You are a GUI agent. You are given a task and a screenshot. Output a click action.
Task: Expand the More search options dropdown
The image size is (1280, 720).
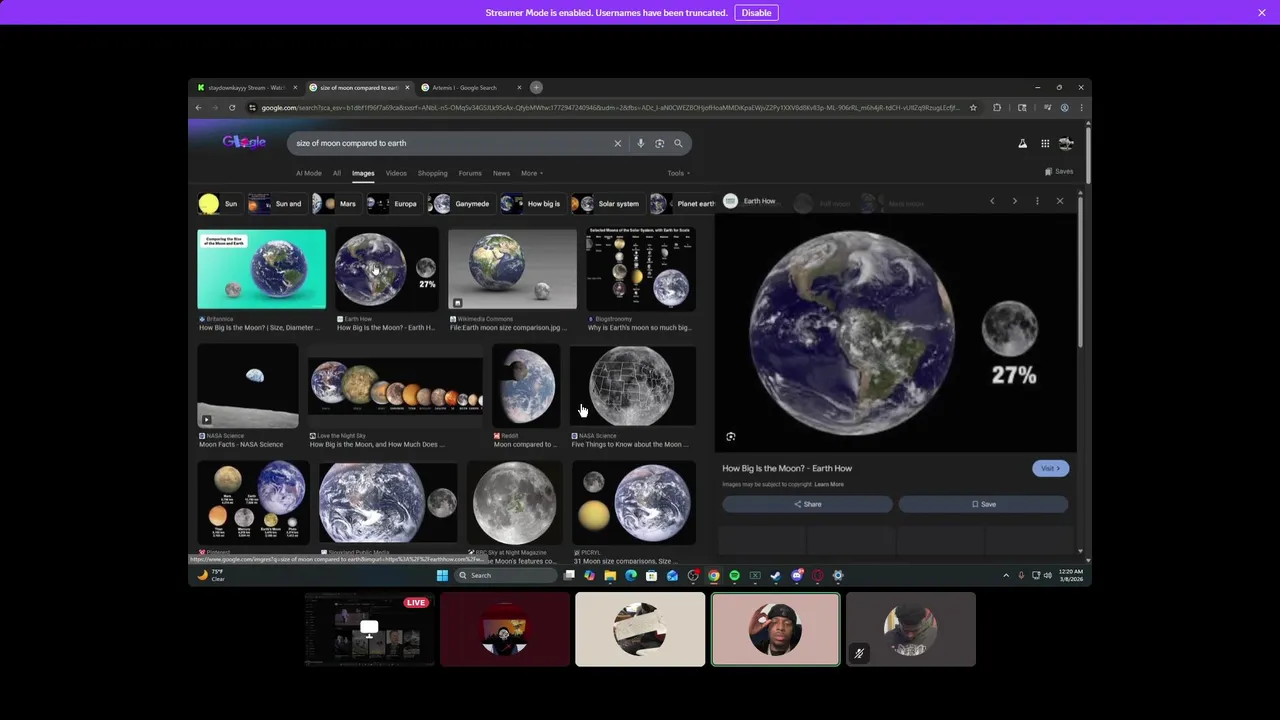(x=530, y=173)
